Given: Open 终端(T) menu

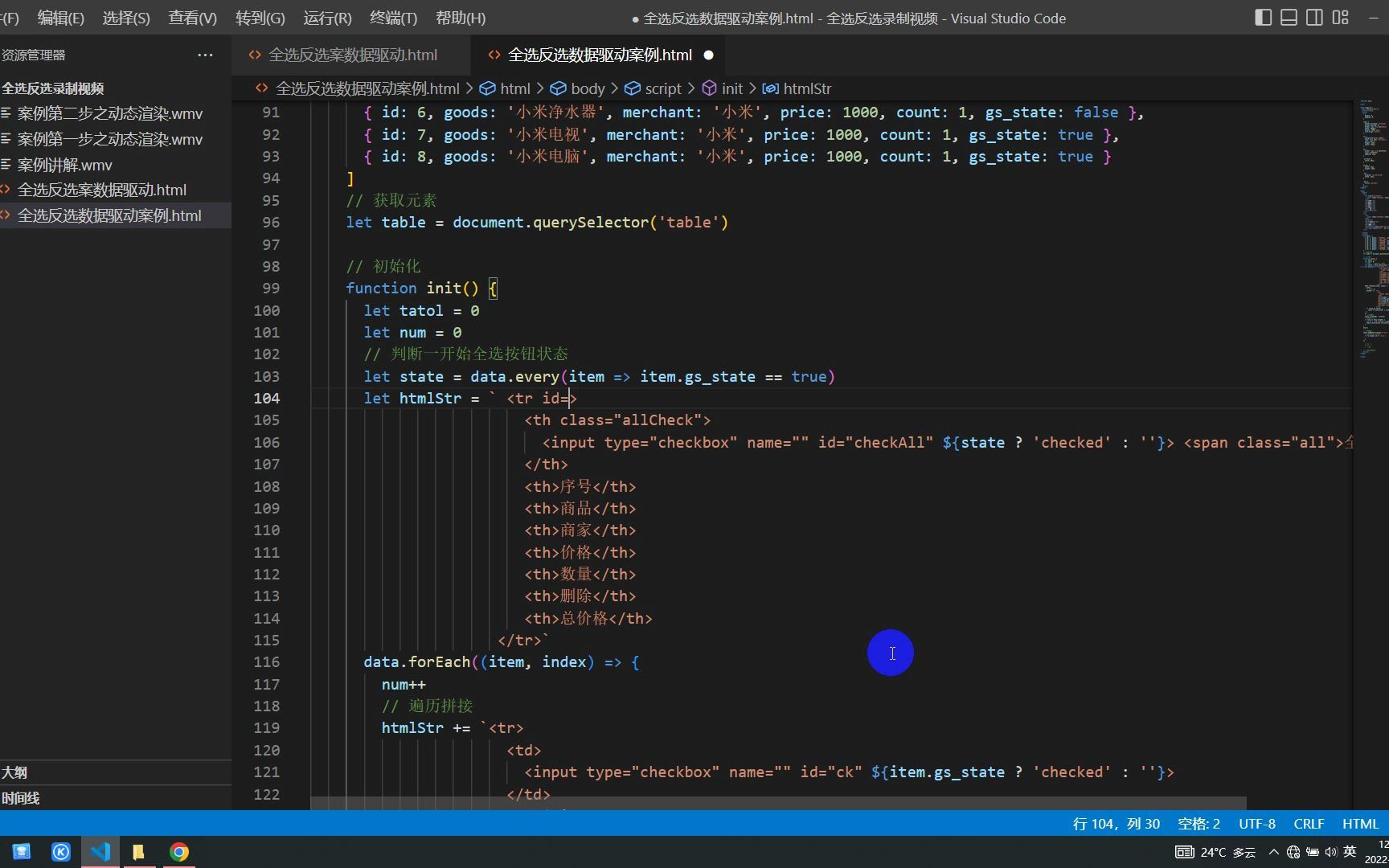Looking at the screenshot, I should [x=393, y=18].
